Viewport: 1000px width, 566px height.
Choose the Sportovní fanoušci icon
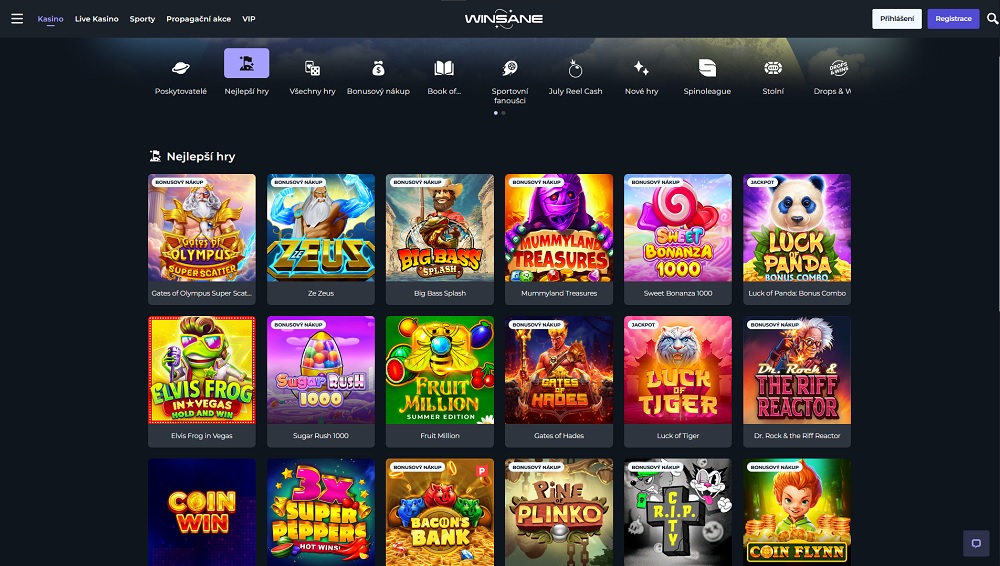[510, 68]
